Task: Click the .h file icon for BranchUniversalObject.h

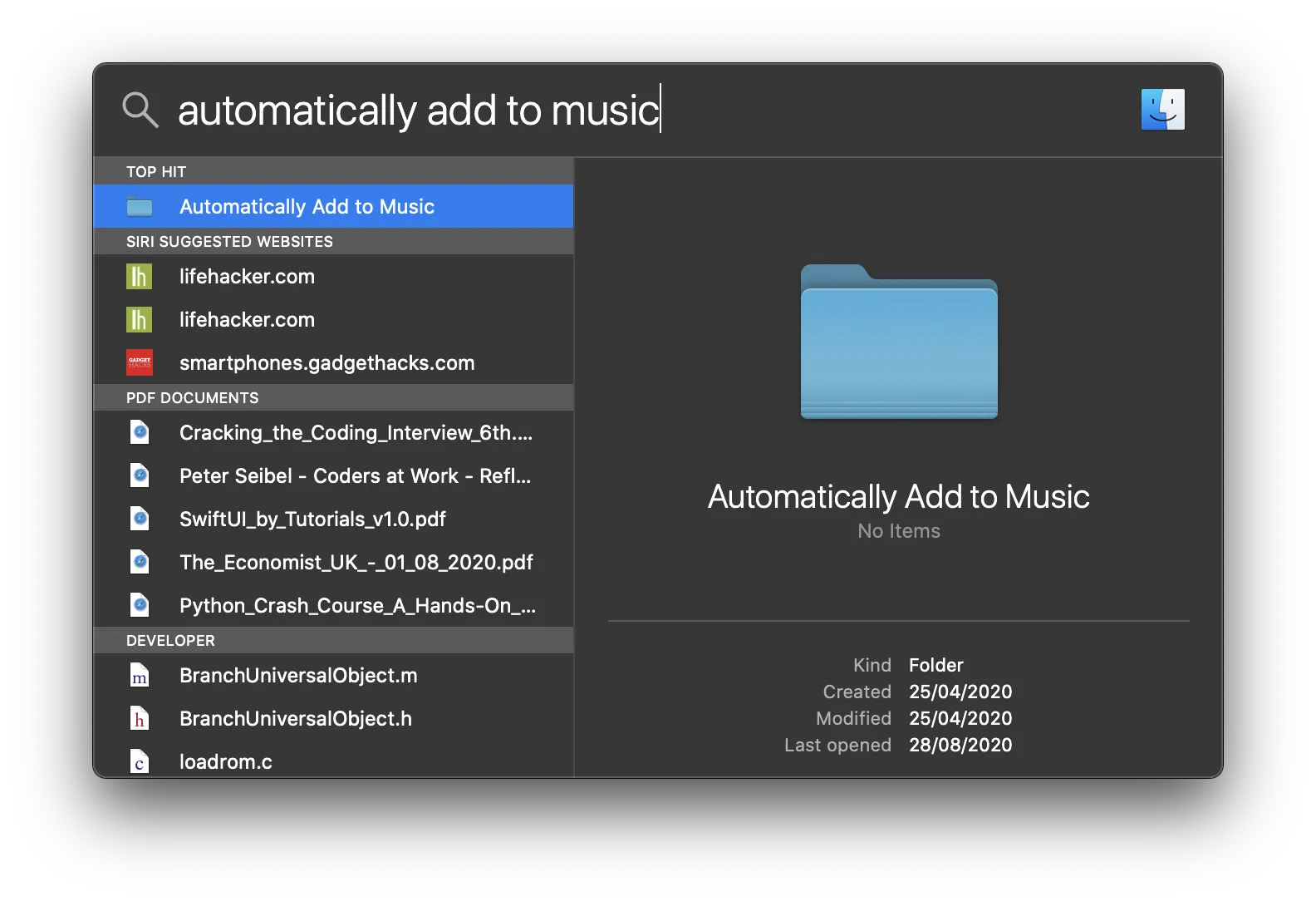Action: (x=140, y=718)
